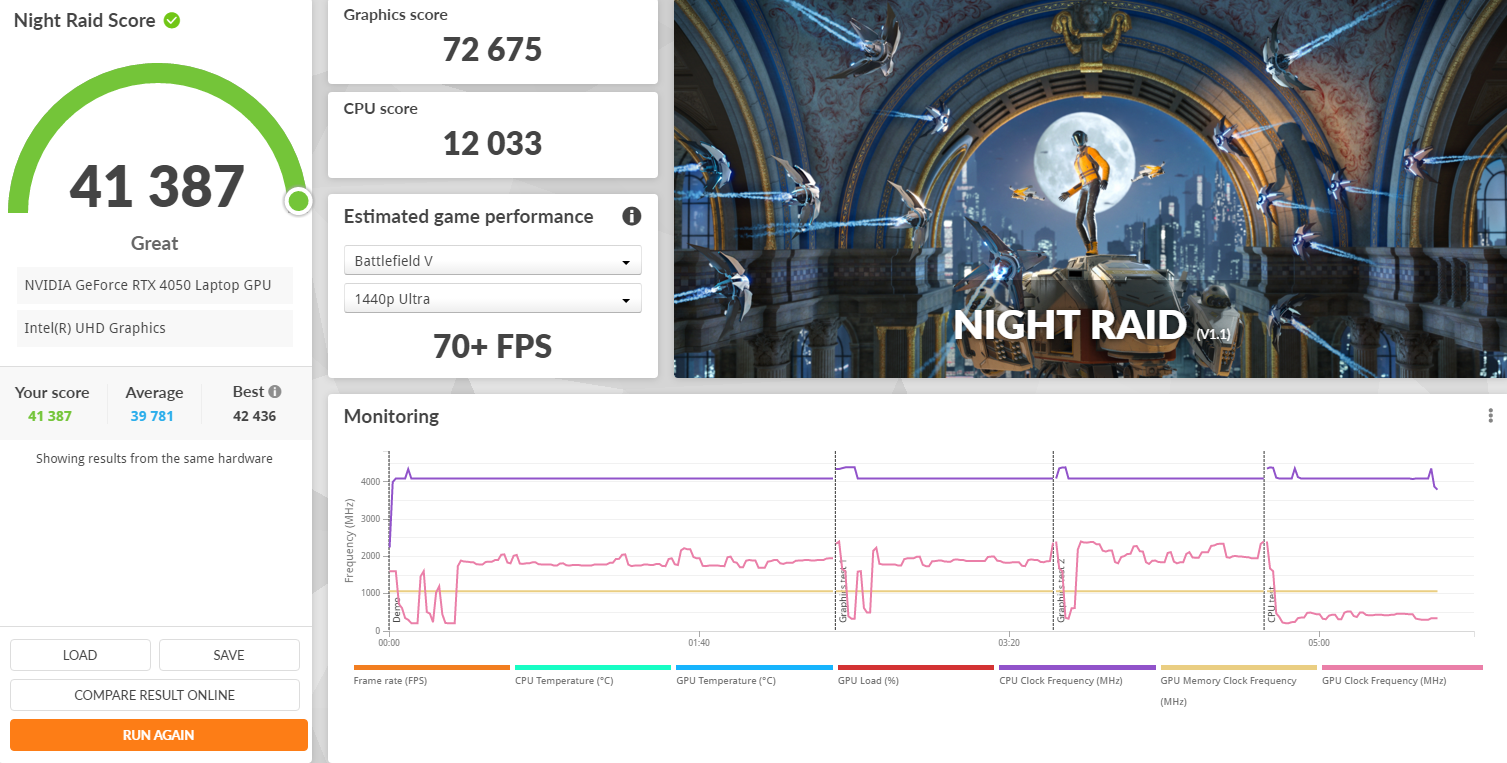Click the Graphics score value 72 675
The image size is (1507, 763).
493,49
